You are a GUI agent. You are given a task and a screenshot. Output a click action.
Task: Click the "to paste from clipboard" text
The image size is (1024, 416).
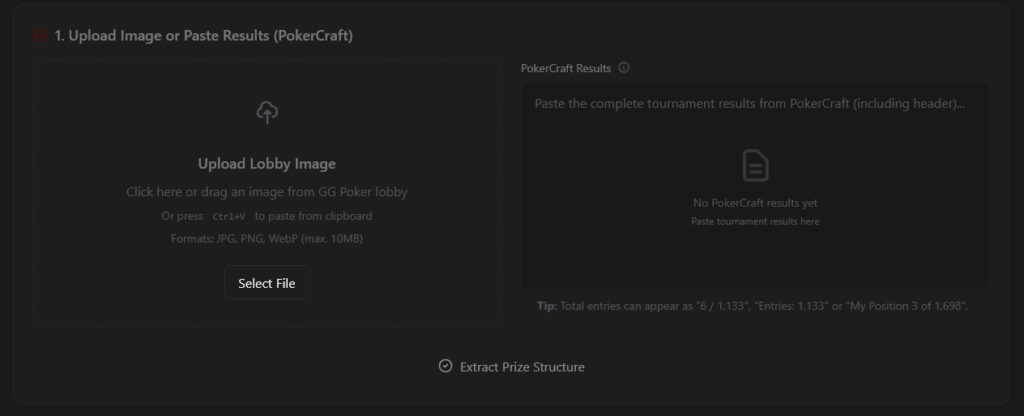(x=314, y=216)
